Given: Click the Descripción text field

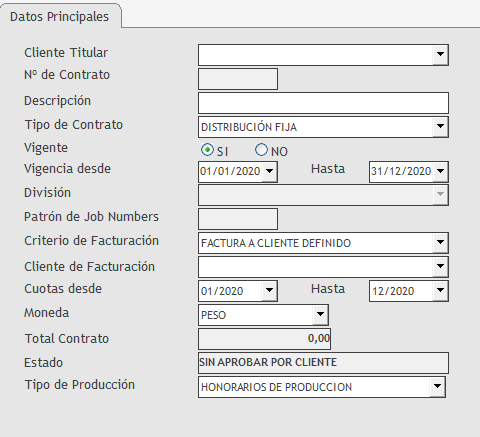Looking at the screenshot, I should click(323, 103).
